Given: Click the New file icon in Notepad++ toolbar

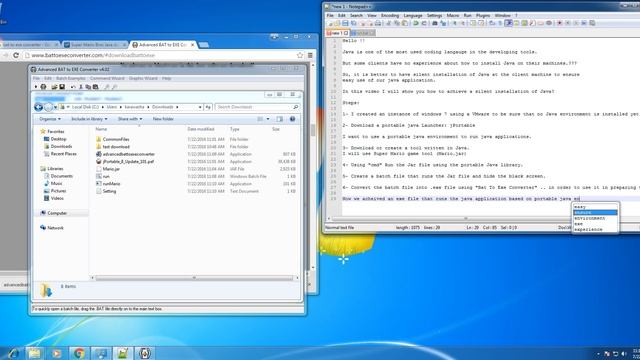Looking at the screenshot, I should tap(330, 23).
